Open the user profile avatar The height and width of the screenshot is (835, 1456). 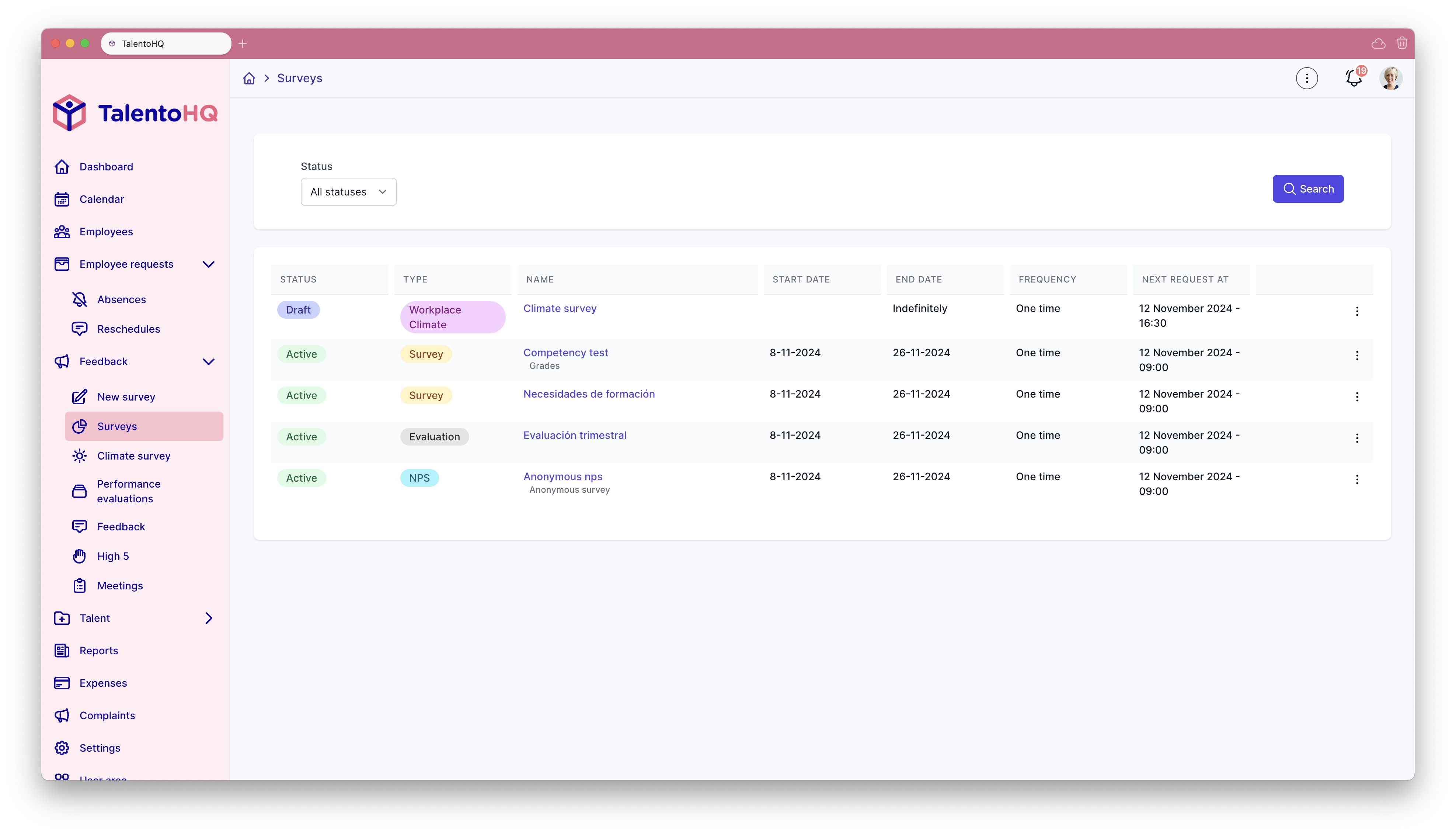click(1391, 79)
